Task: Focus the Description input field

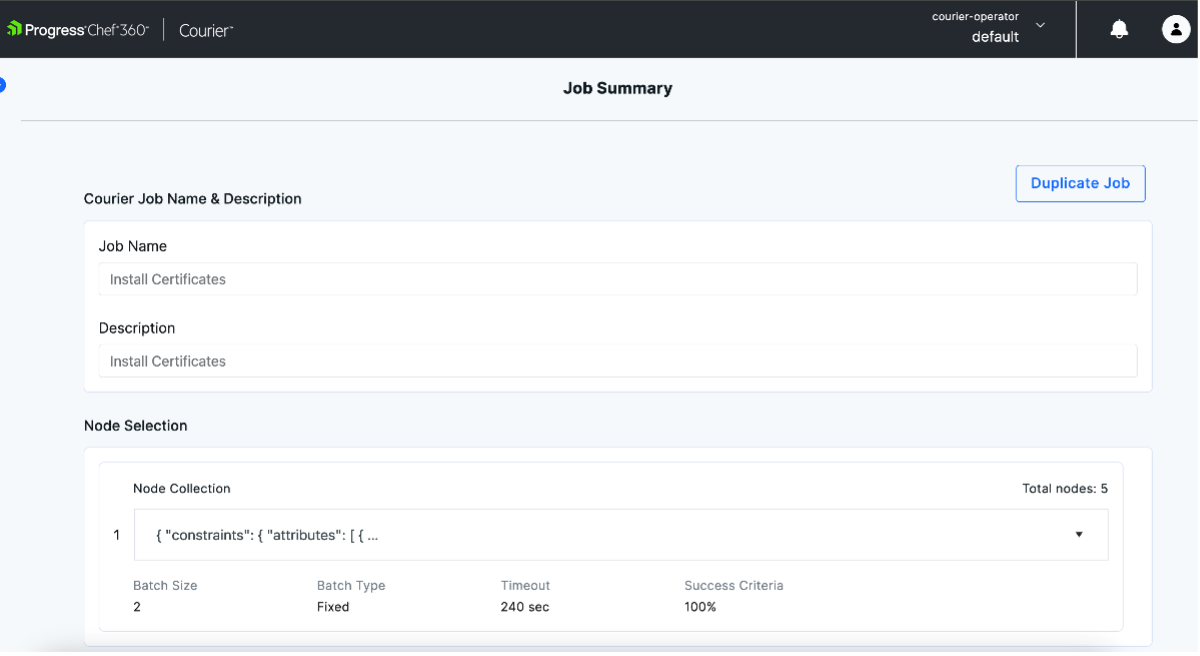Action: (617, 361)
